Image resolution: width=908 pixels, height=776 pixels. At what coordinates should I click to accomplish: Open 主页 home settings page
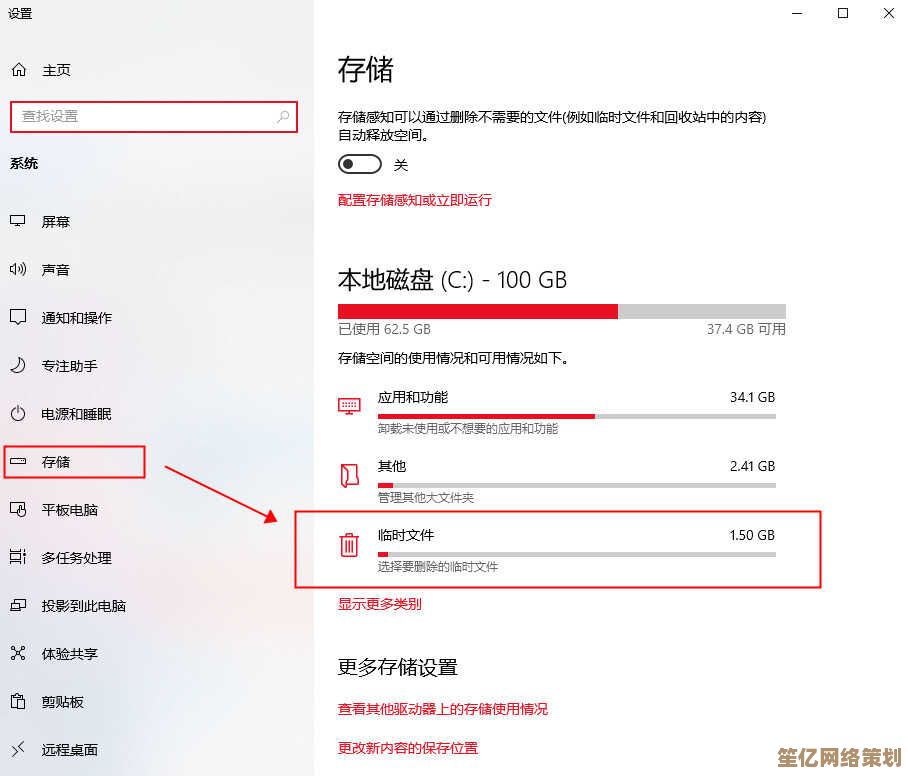click(x=56, y=70)
